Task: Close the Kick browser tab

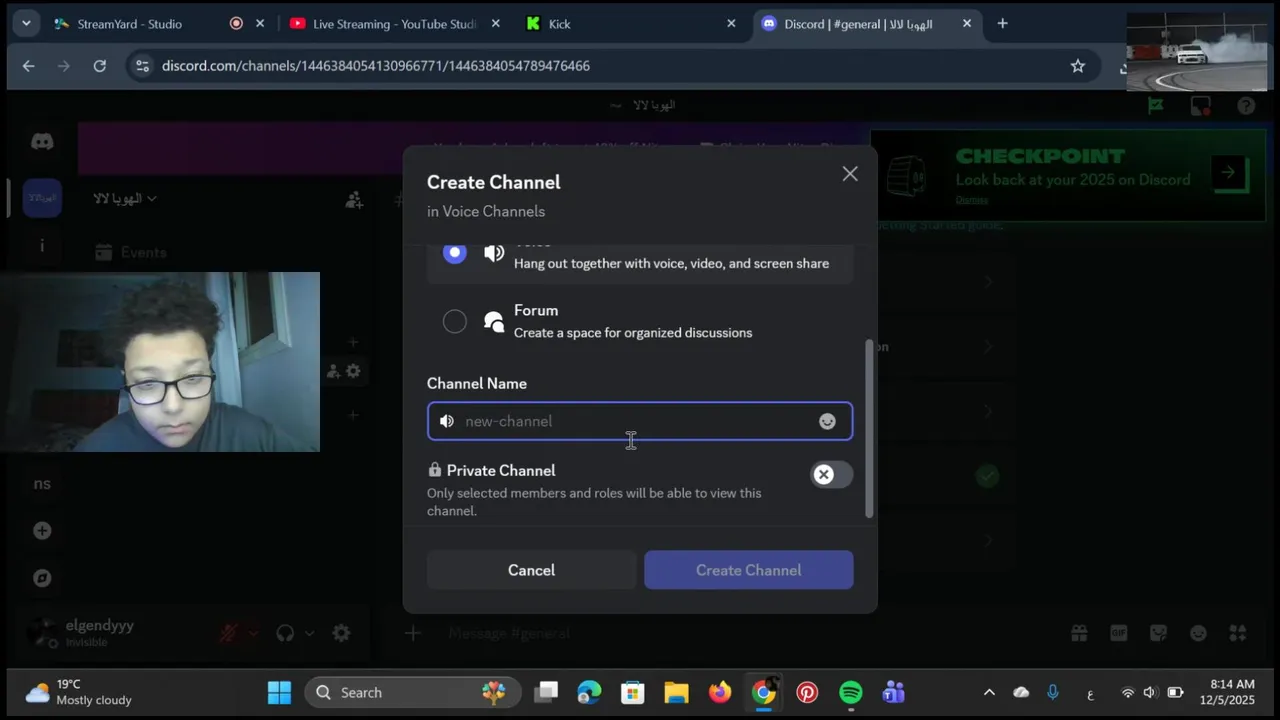Action: [731, 24]
